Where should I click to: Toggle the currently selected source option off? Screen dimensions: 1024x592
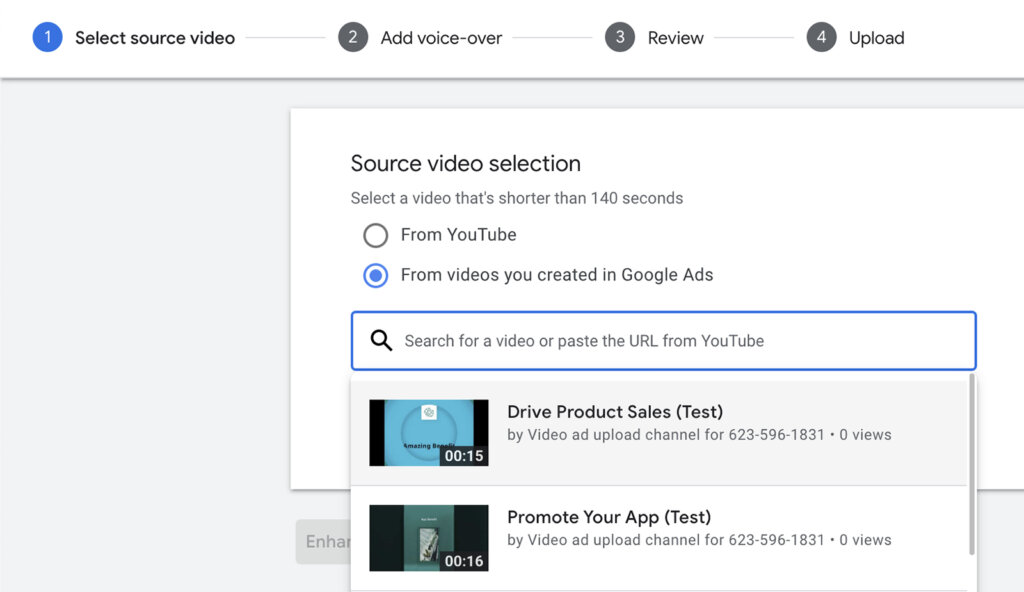(x=375, y=275)
